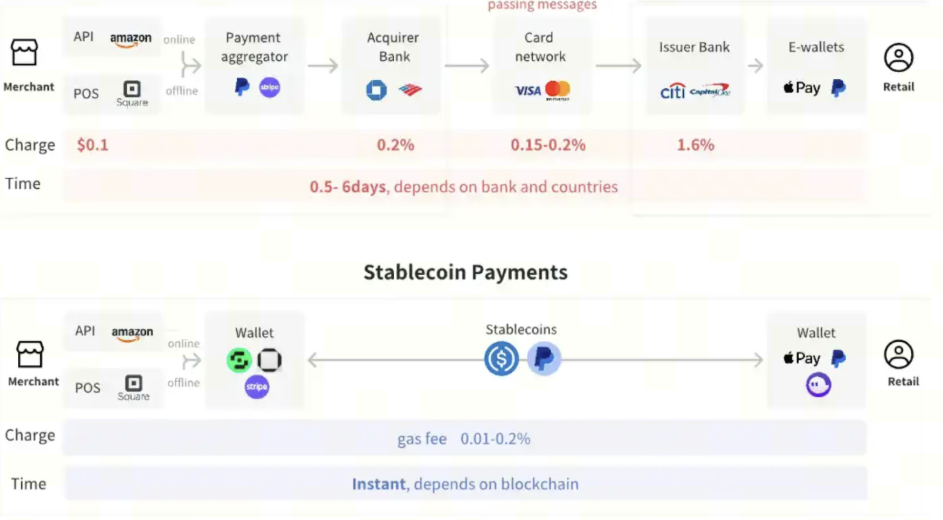Click the Stripe logo in Payment aggregator

pyautogui.click(x=270, y=88)
